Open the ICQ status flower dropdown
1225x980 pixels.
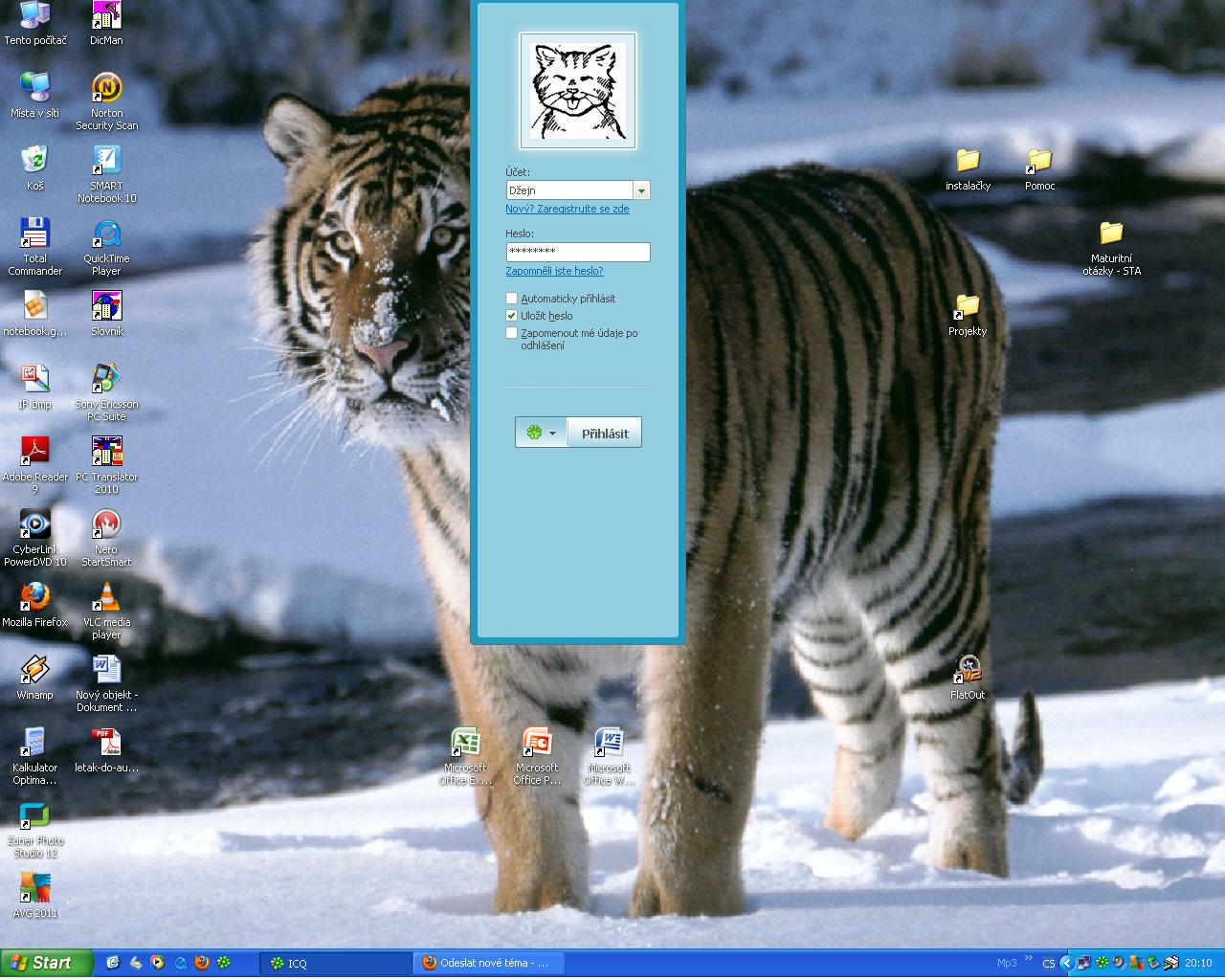tap(541, 433)
